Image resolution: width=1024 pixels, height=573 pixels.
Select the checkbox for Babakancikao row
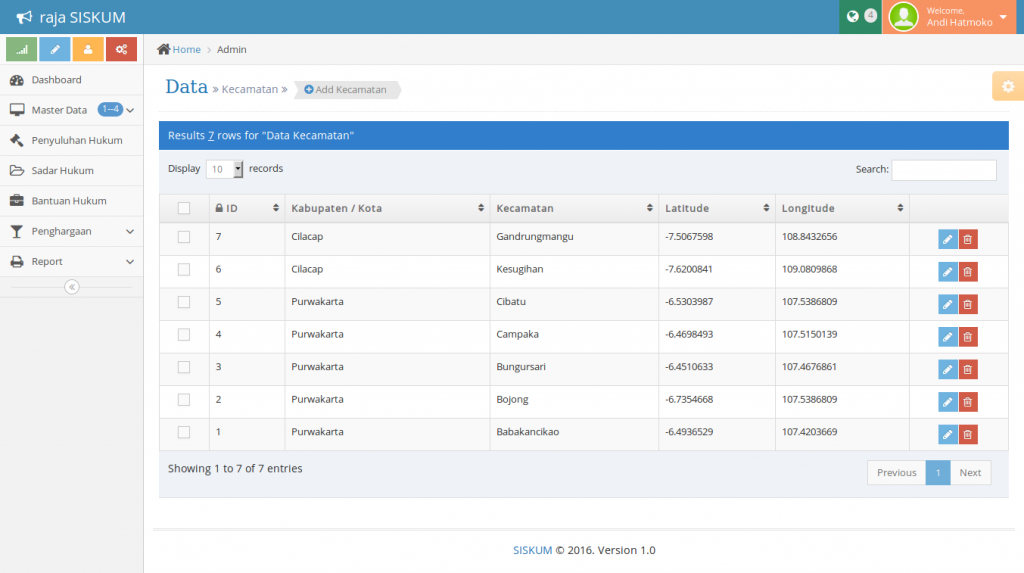(184, 432)
